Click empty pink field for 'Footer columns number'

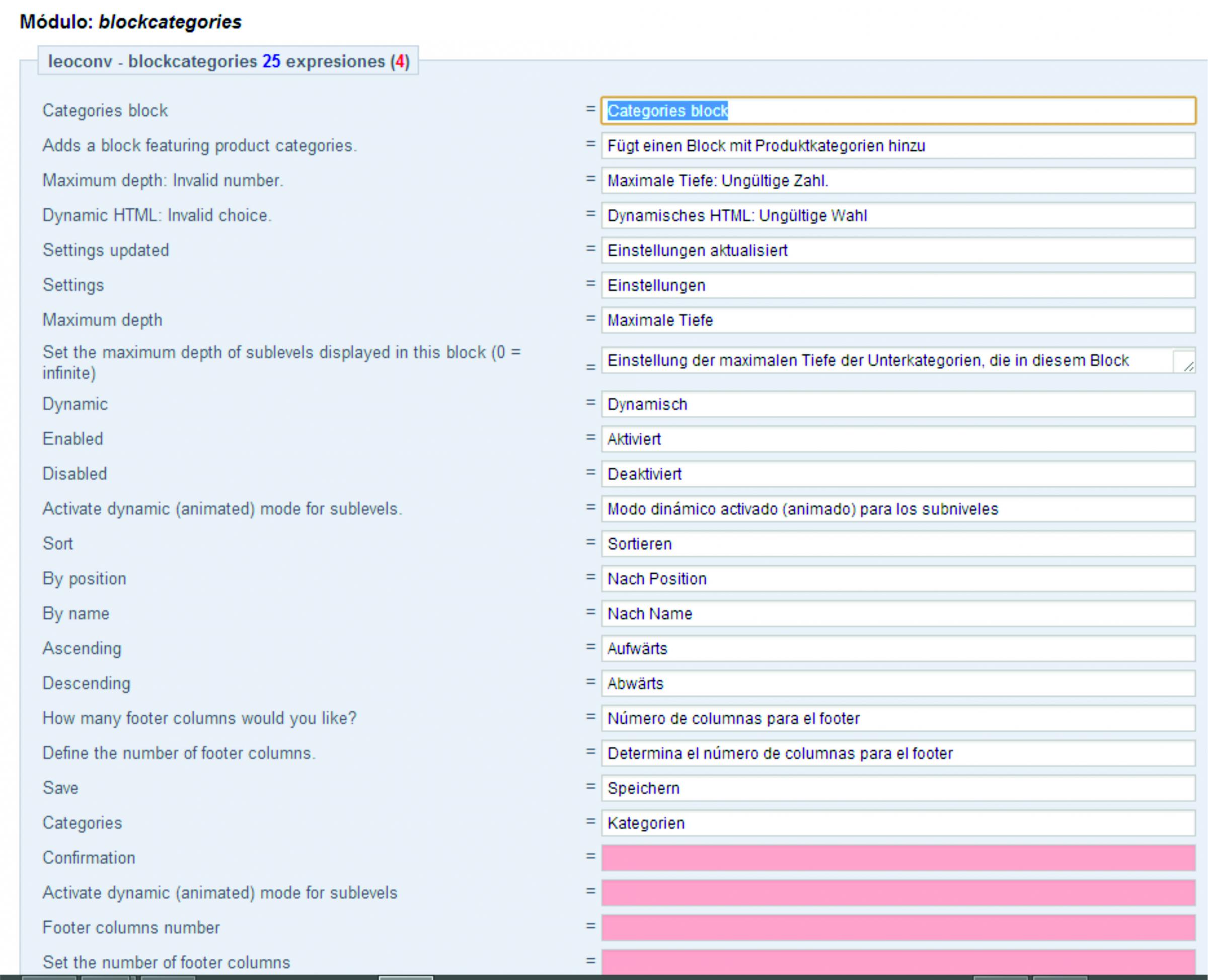point(897,928)
